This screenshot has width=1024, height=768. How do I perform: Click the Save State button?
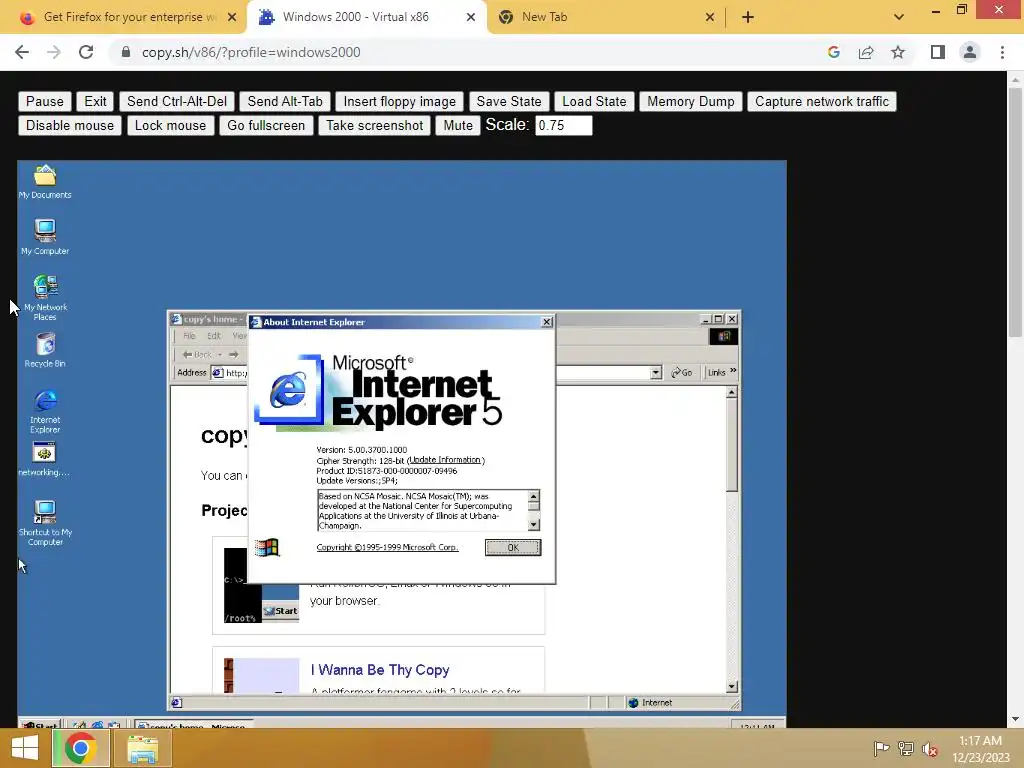click(509, 101)
